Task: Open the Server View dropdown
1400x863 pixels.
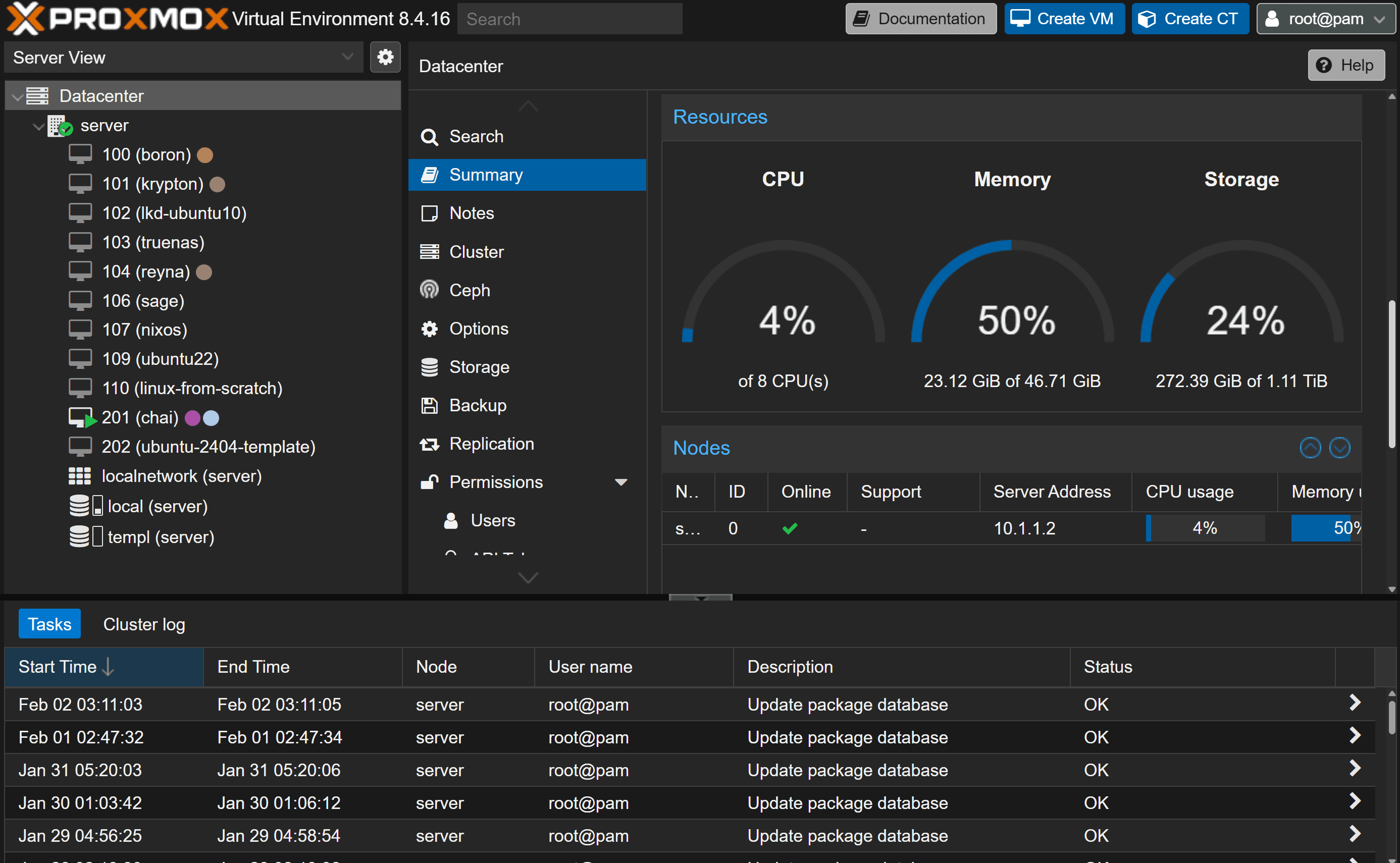Action: pos(347,57)
